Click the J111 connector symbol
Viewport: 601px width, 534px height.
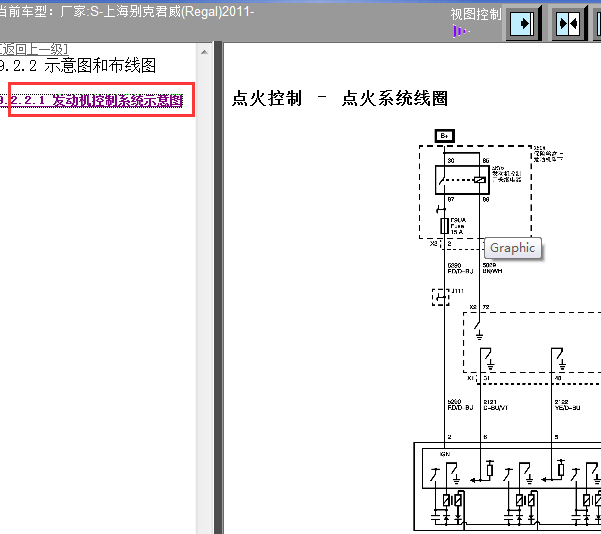(441, 297)
